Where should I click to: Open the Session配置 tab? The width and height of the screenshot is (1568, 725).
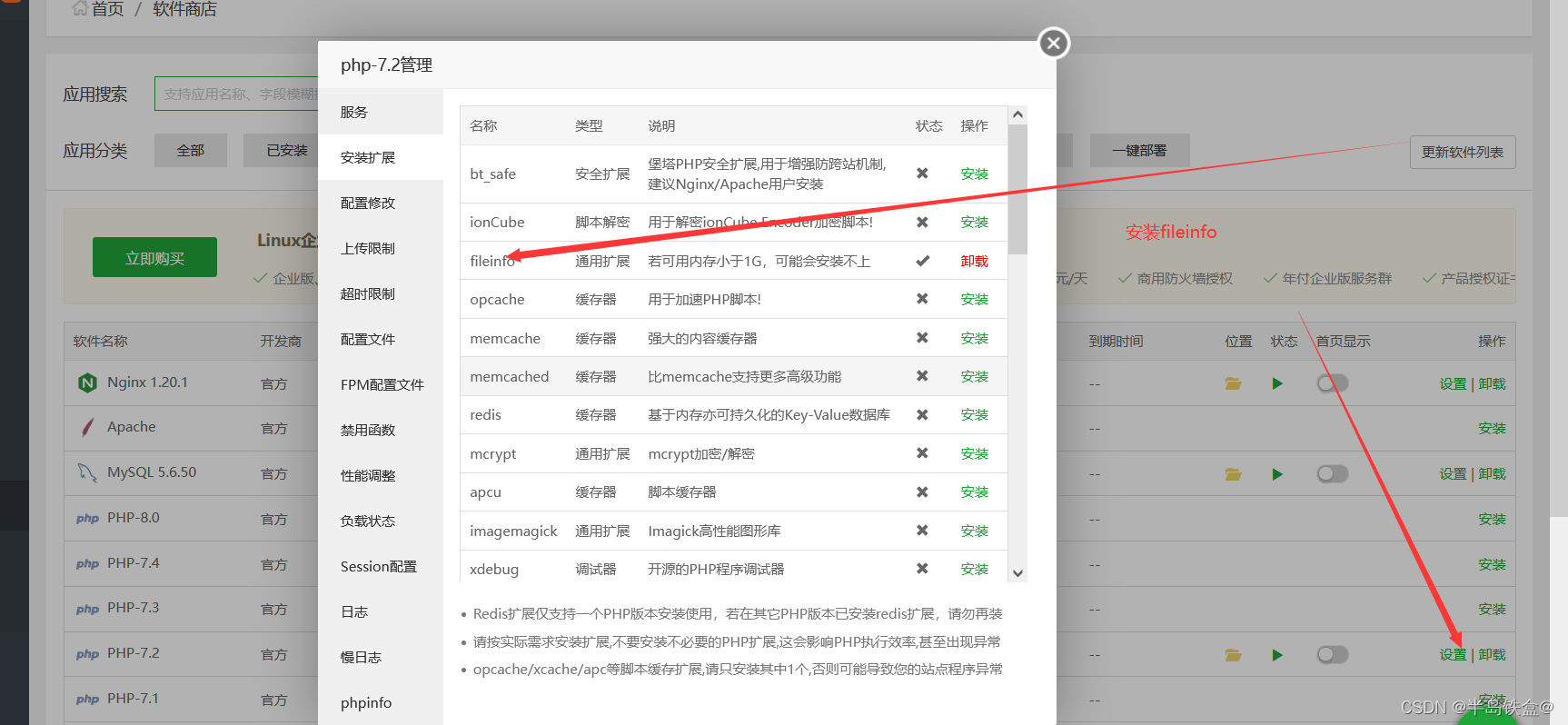[x=381, y=566]
